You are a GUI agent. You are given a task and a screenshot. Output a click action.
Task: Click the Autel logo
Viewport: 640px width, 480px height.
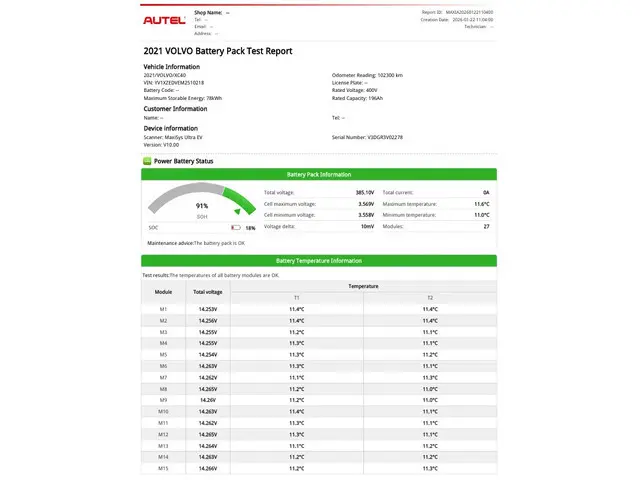coord(164,19)
